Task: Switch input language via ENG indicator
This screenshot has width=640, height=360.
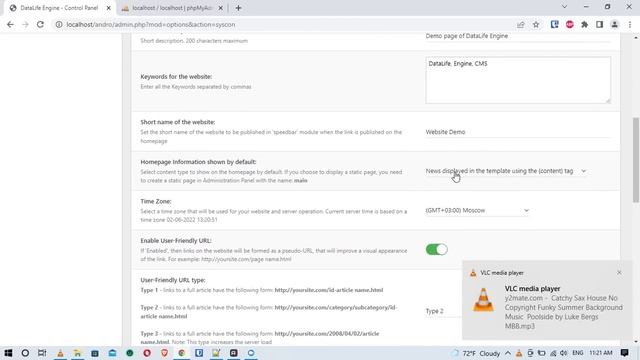Action: [x=578, y=353]
